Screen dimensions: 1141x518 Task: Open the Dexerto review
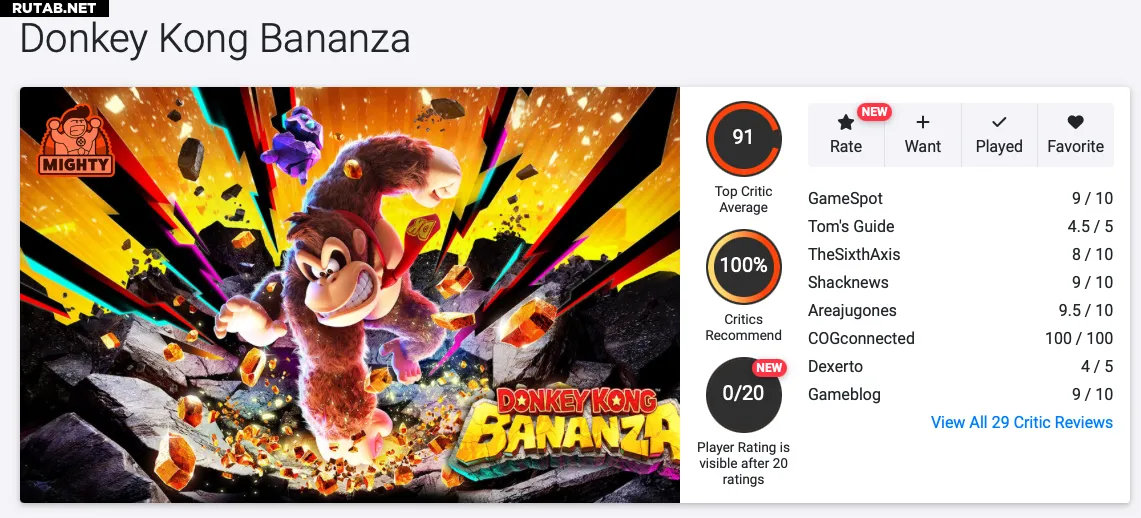pos(961,367)
